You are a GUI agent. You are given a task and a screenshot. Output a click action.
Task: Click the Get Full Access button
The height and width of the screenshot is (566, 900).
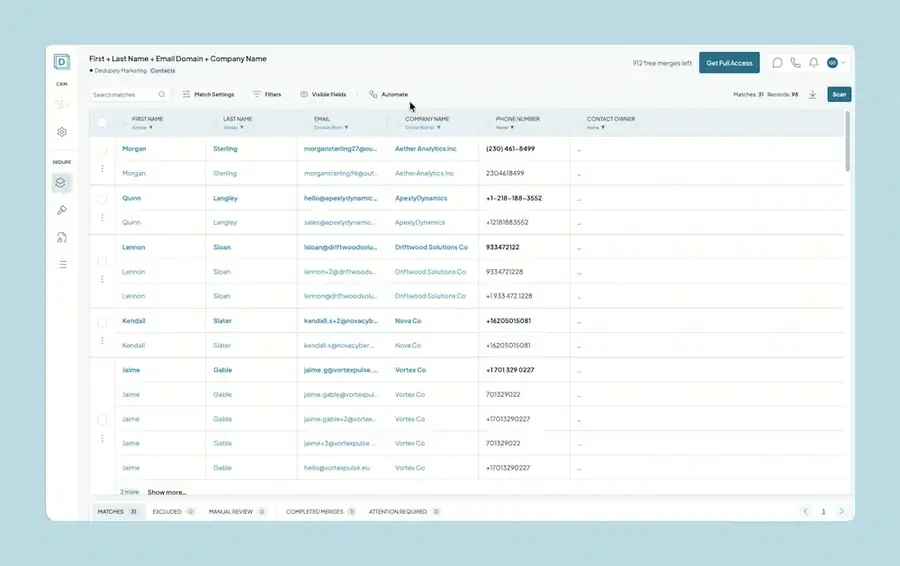coord(729,63)
